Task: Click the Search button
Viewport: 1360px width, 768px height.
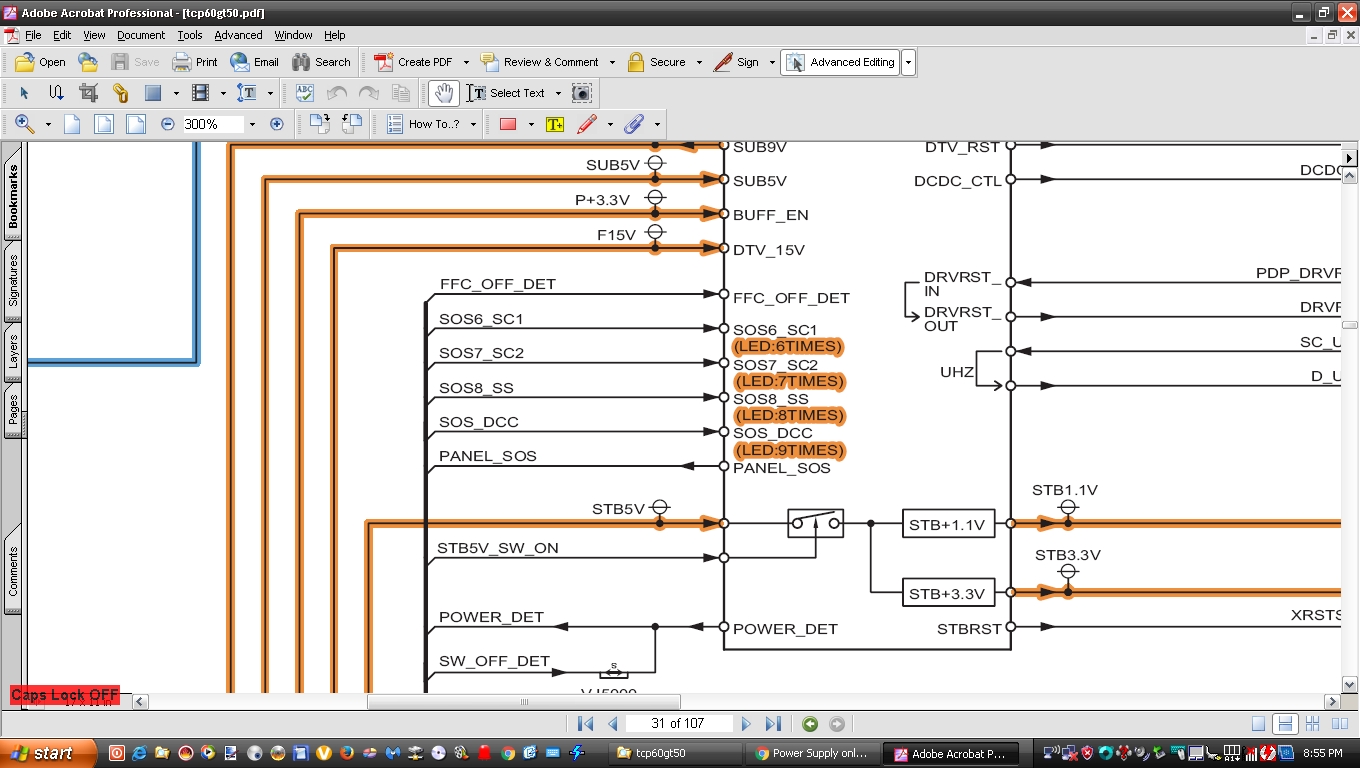Action: (x=321, y=62)
